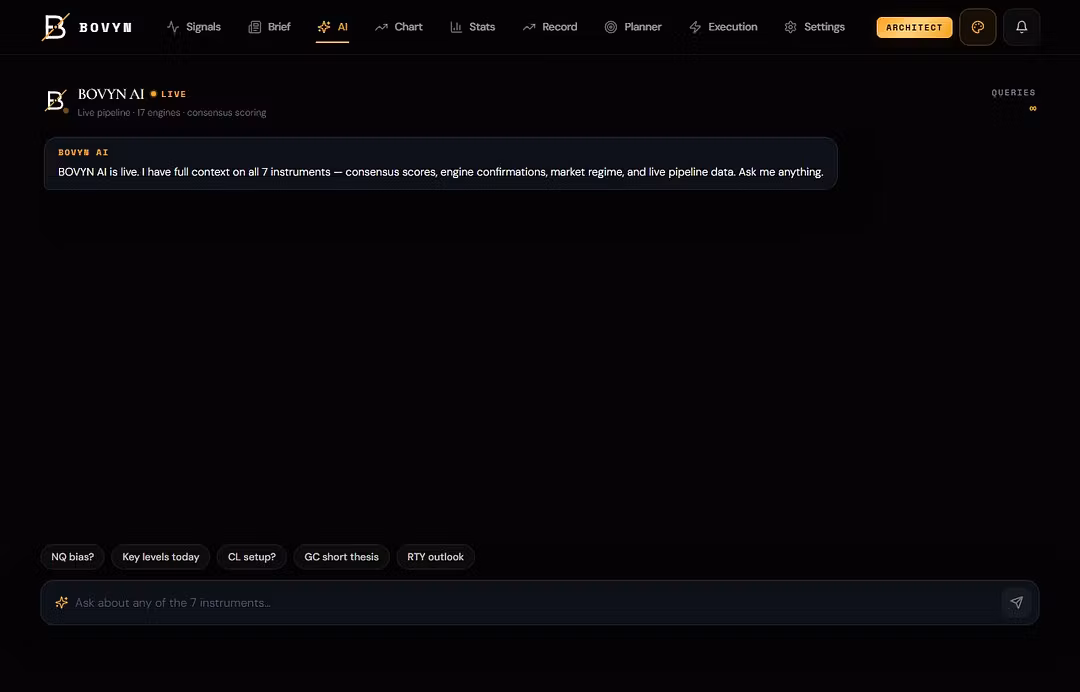Go to the Chart tab
1080x692 pixels.
pyautogui.click(x=399, y=27)
